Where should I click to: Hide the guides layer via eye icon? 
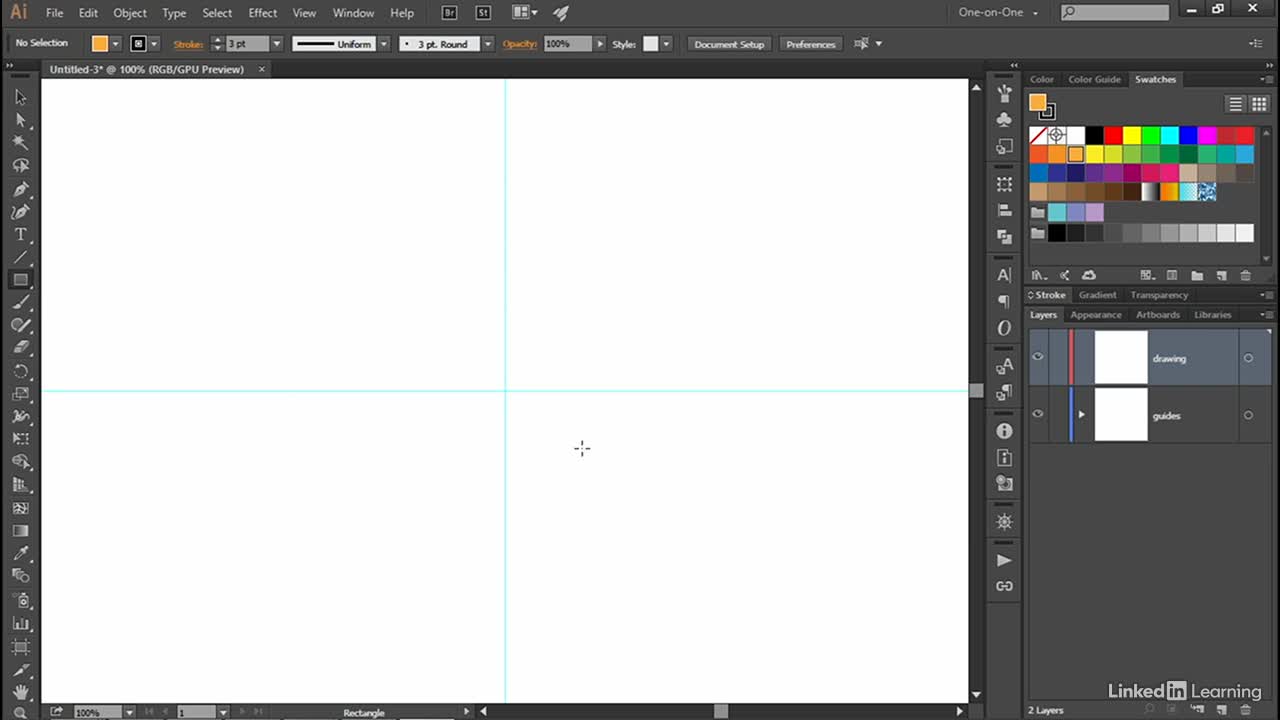[1038, 415]
